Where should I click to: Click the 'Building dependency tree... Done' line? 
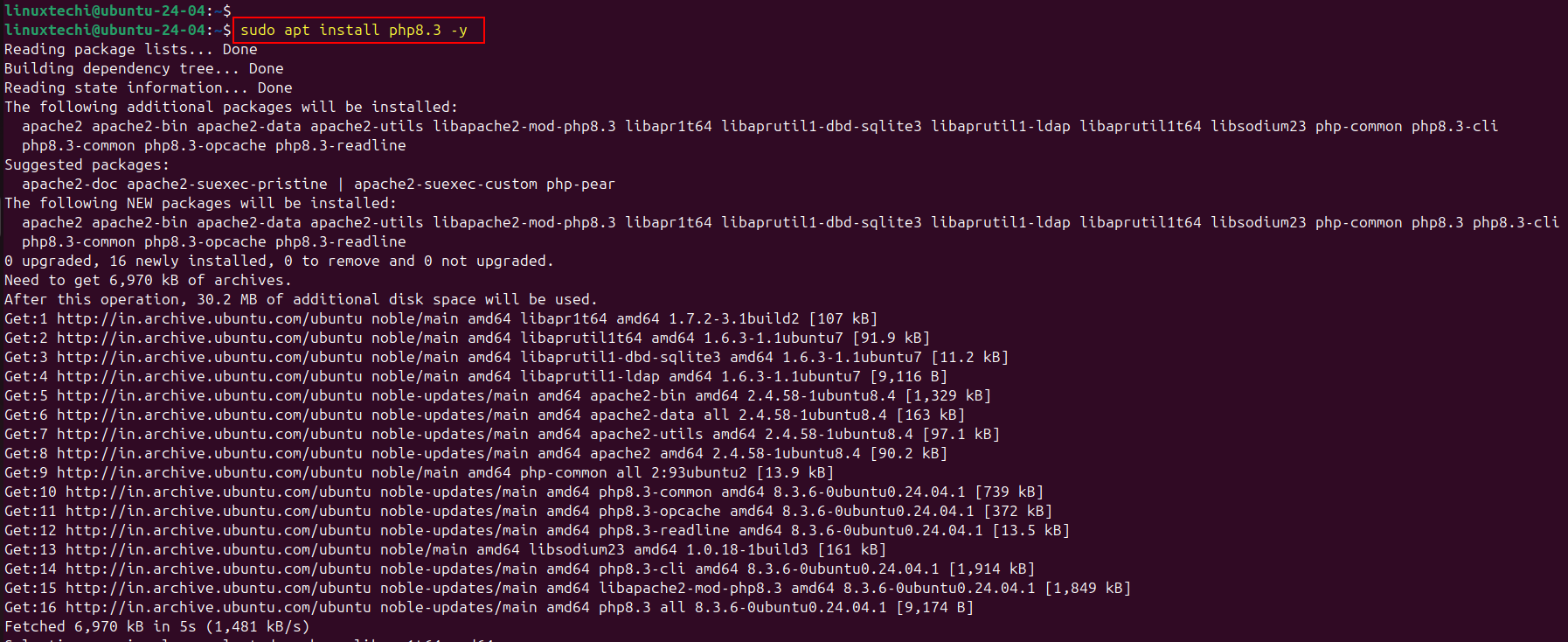(x=144, y=69)
